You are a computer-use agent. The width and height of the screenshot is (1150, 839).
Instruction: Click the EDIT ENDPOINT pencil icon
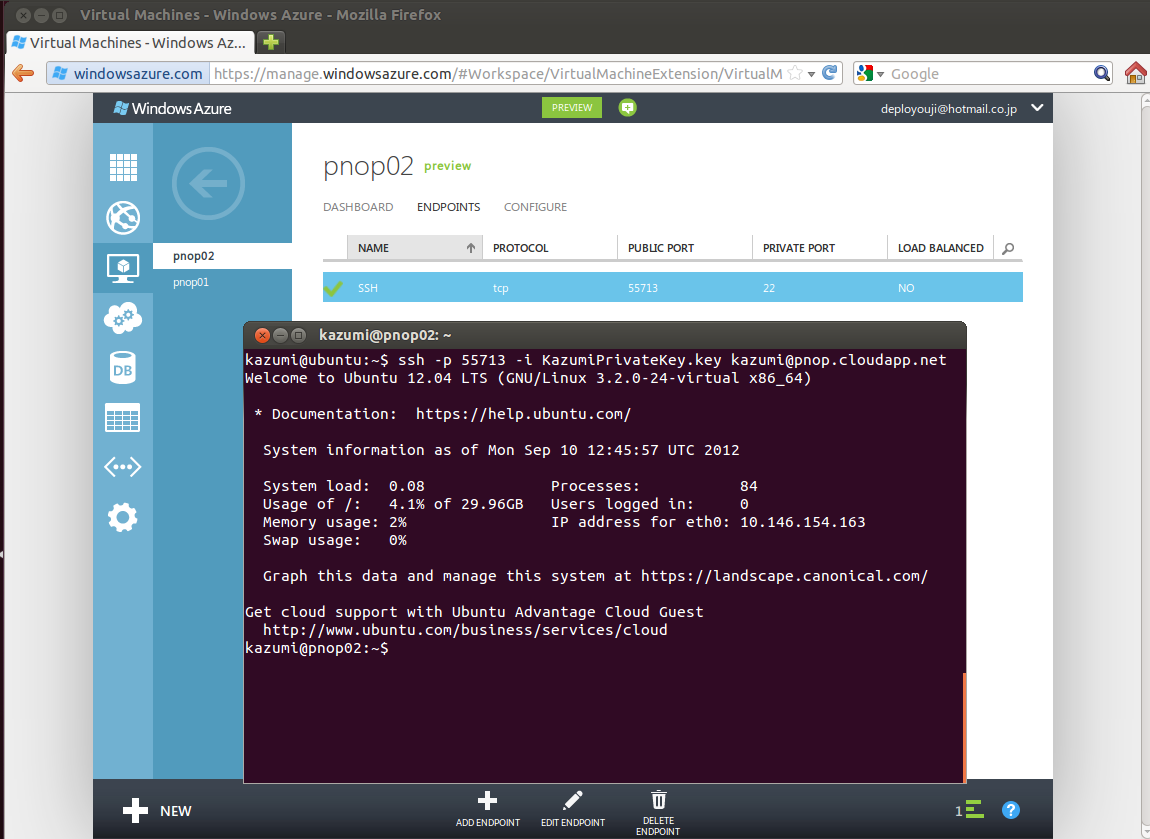point(573,800)
